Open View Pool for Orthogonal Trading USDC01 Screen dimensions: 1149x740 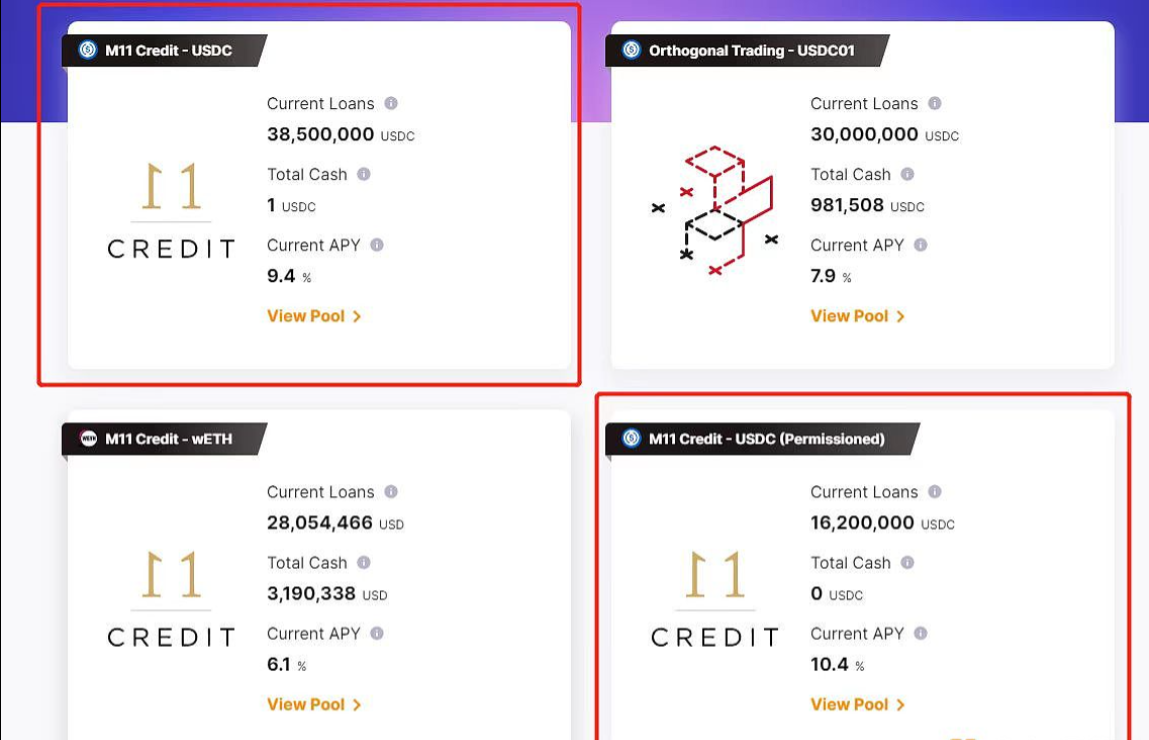coord(857,316)
